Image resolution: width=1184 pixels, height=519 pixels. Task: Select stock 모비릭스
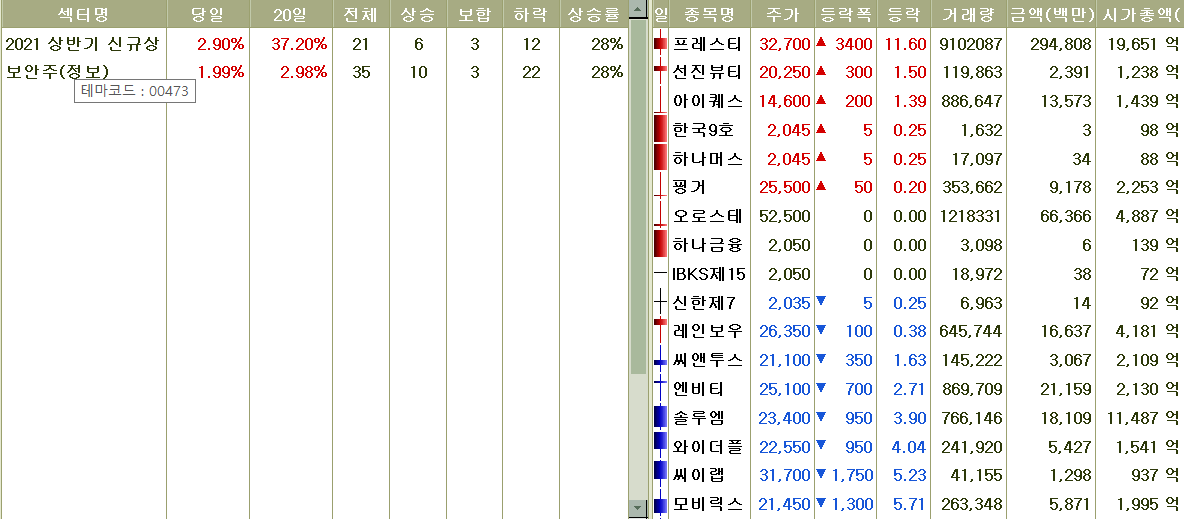(708, 504)
